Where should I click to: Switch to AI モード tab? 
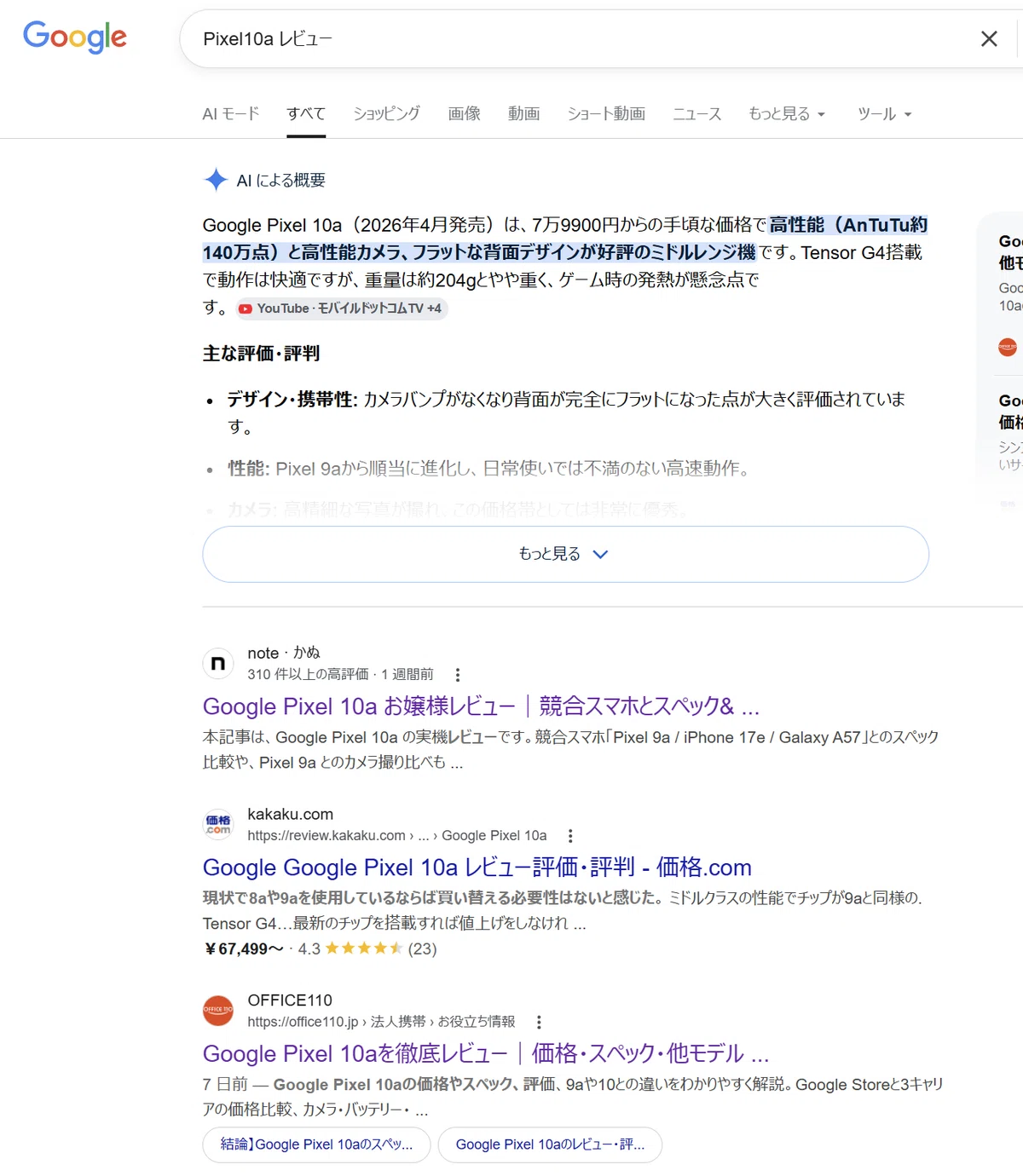(230, 113)
